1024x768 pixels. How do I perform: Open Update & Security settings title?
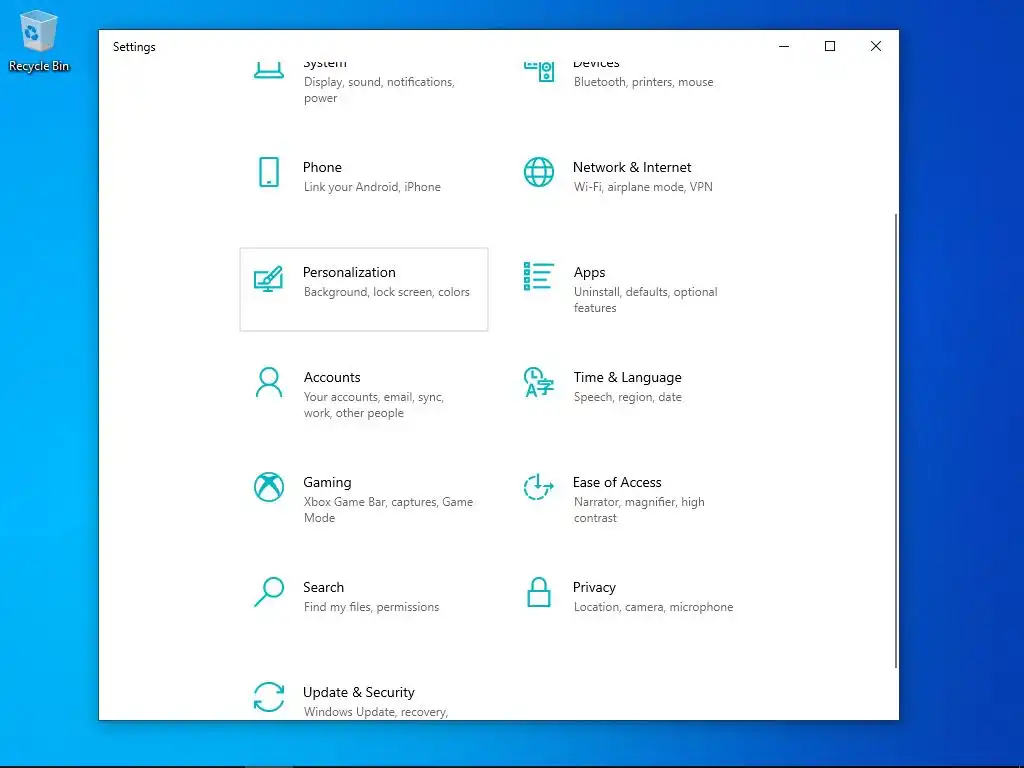pos(359,692)
